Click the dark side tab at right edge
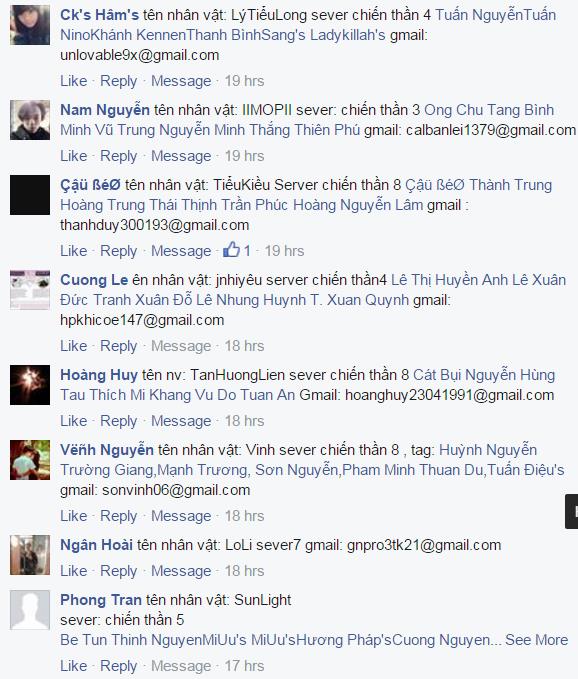578x679 pixels. point(572,511)
